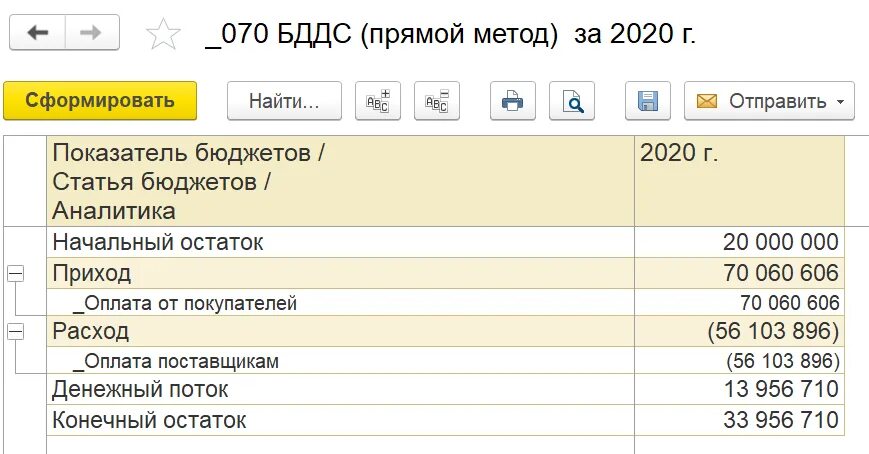The height and width of the screenshot is (454, 869).
Task: Go forward with the right arrow button
Action: click(x=92, y=33)
